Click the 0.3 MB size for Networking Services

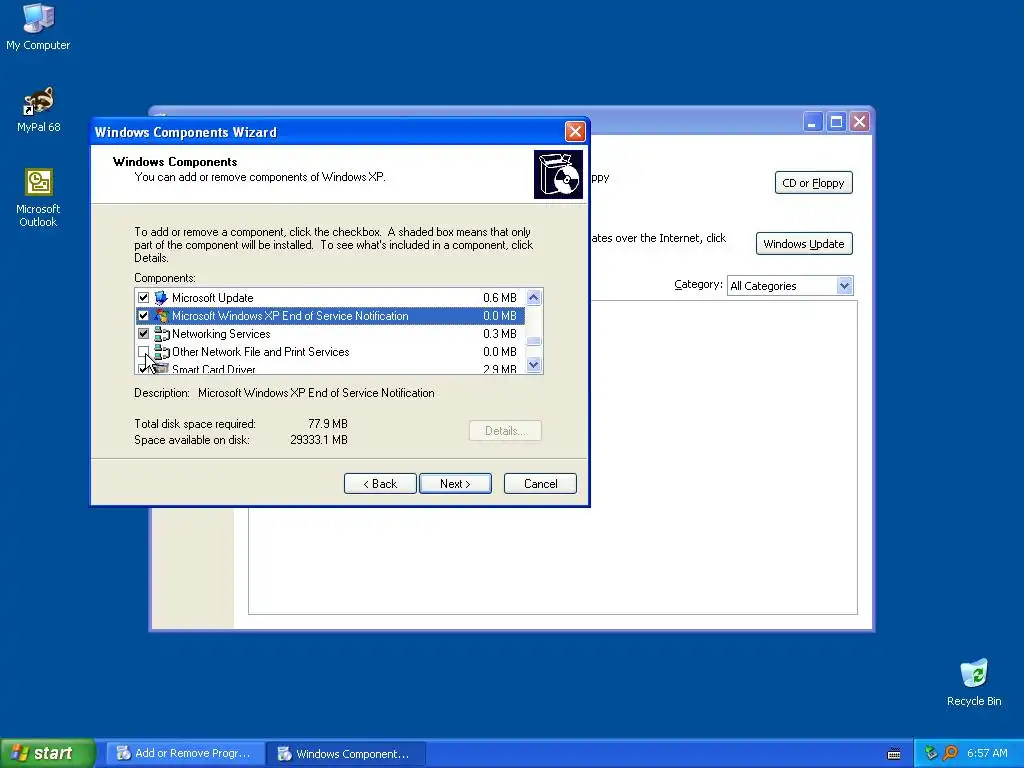pos(500,334)
